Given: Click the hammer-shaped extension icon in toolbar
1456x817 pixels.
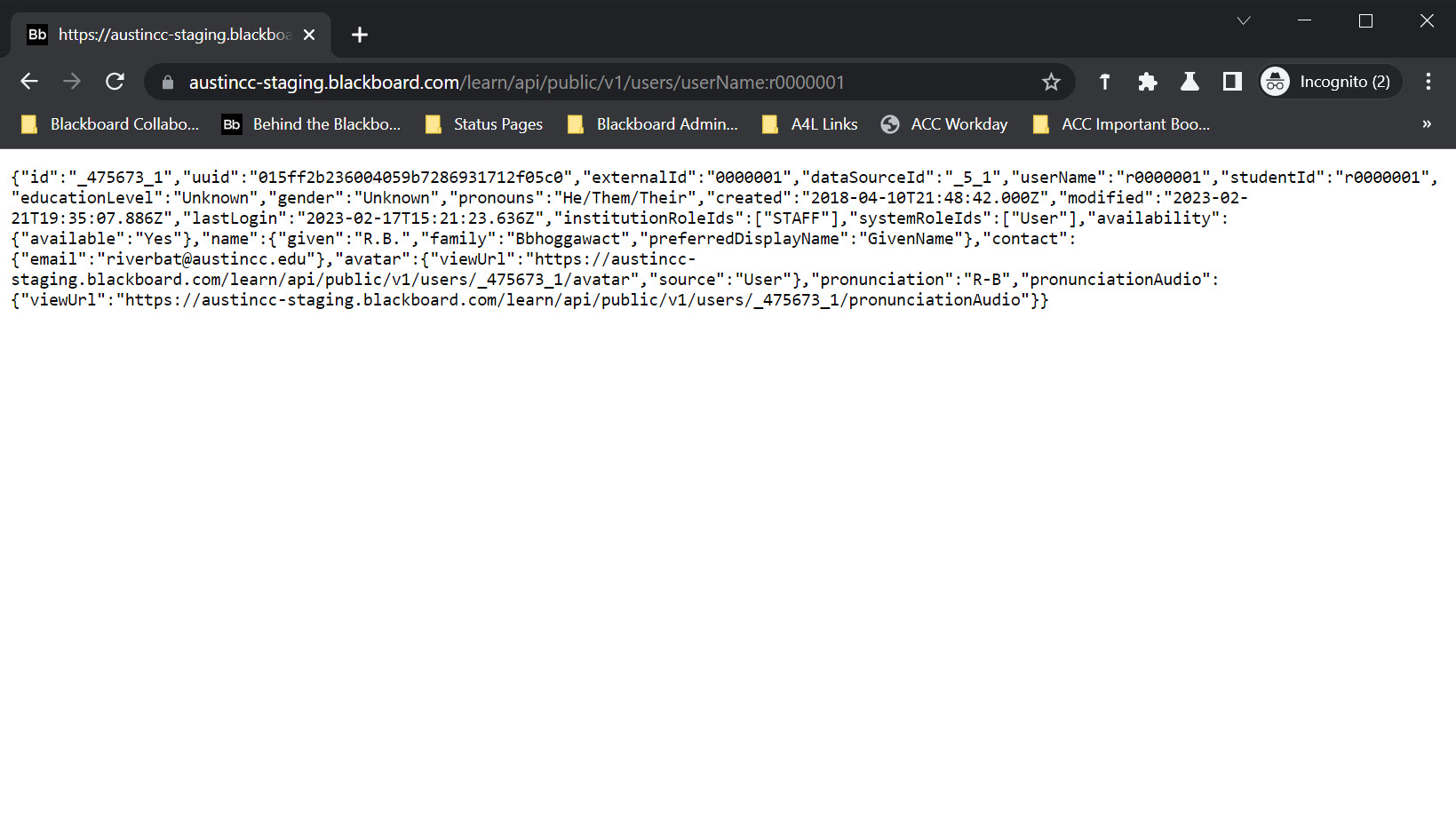Looking at the screenshot, I should pos(1104,82).
